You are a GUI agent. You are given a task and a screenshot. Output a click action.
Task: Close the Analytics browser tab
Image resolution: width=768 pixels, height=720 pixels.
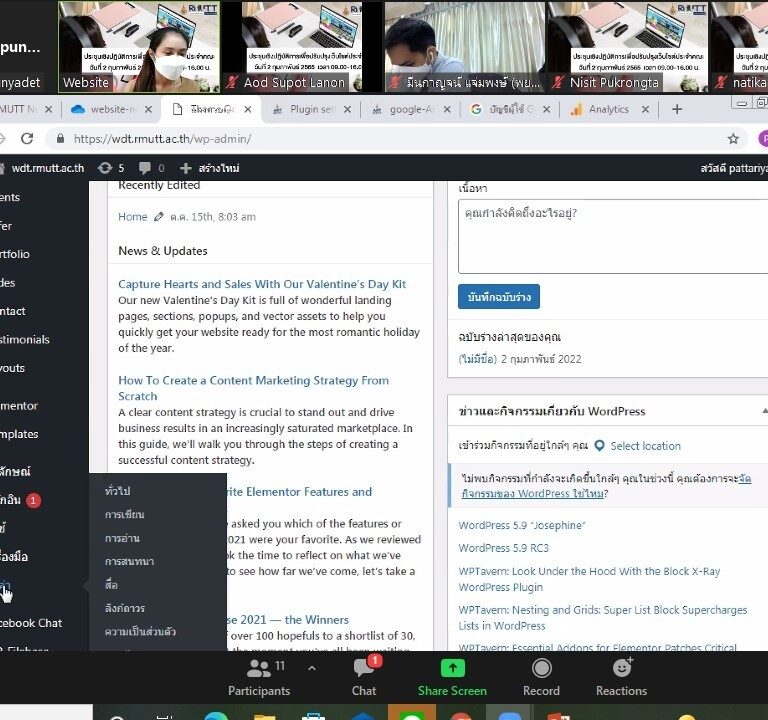pos(646,109)
